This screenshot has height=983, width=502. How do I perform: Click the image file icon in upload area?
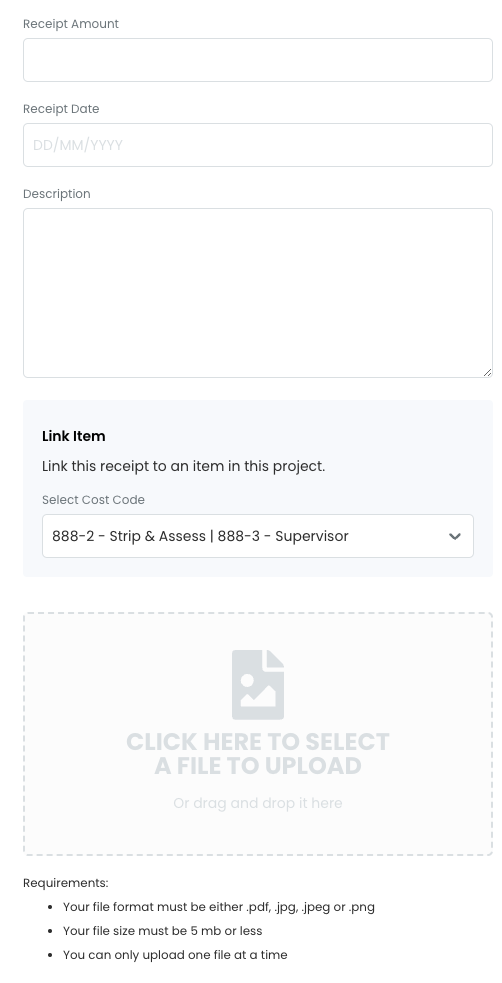[258, 685]
